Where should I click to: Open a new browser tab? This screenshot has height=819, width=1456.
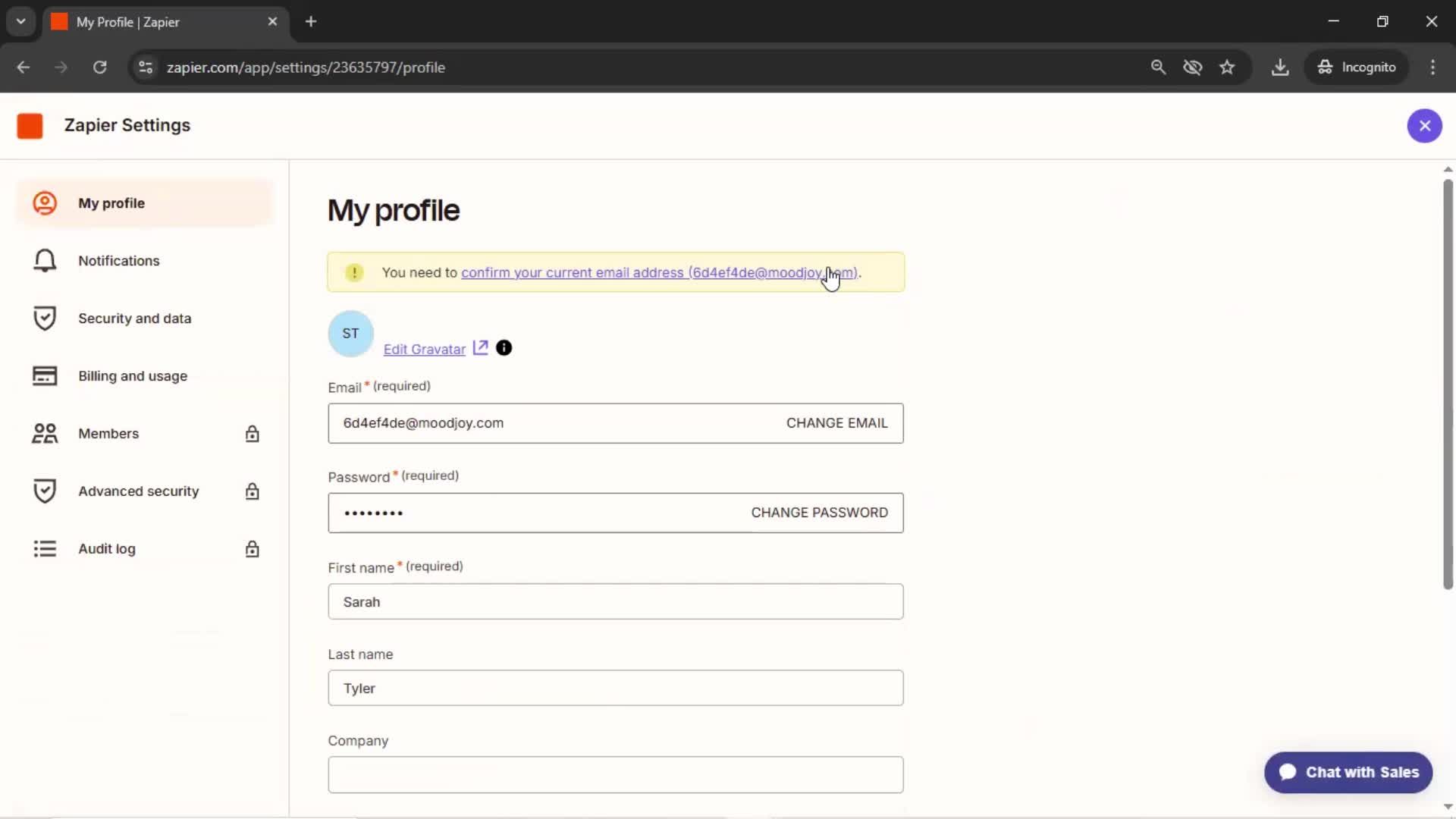(x=311, y=22)
